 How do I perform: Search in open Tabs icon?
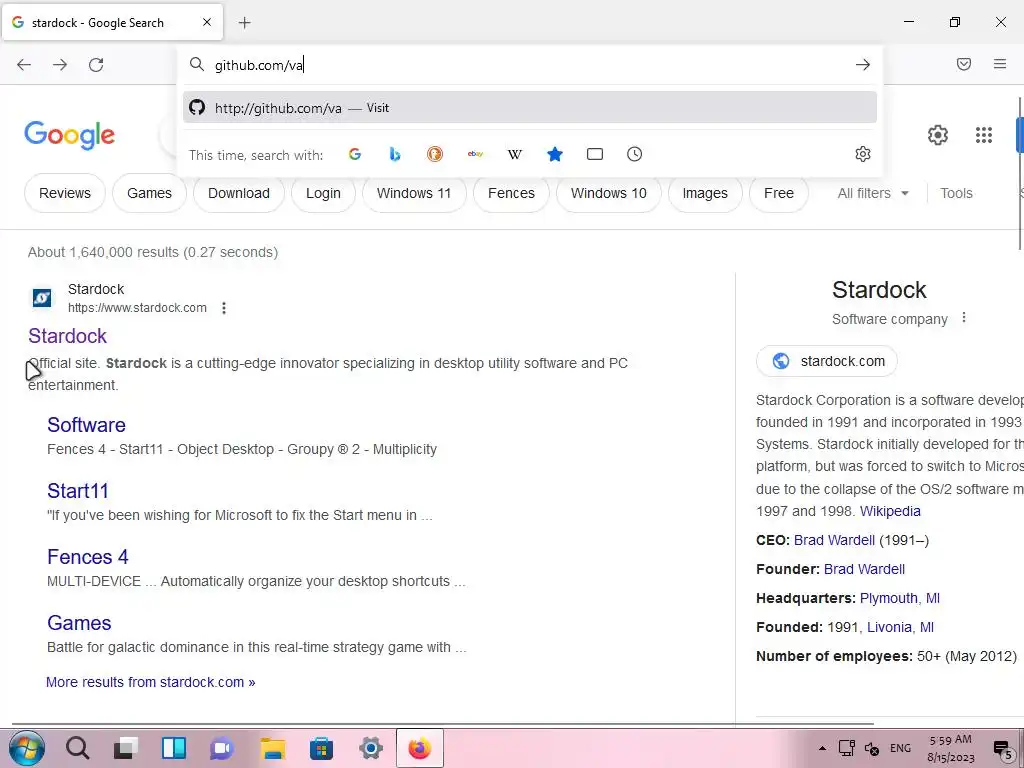tap(595, 154)
